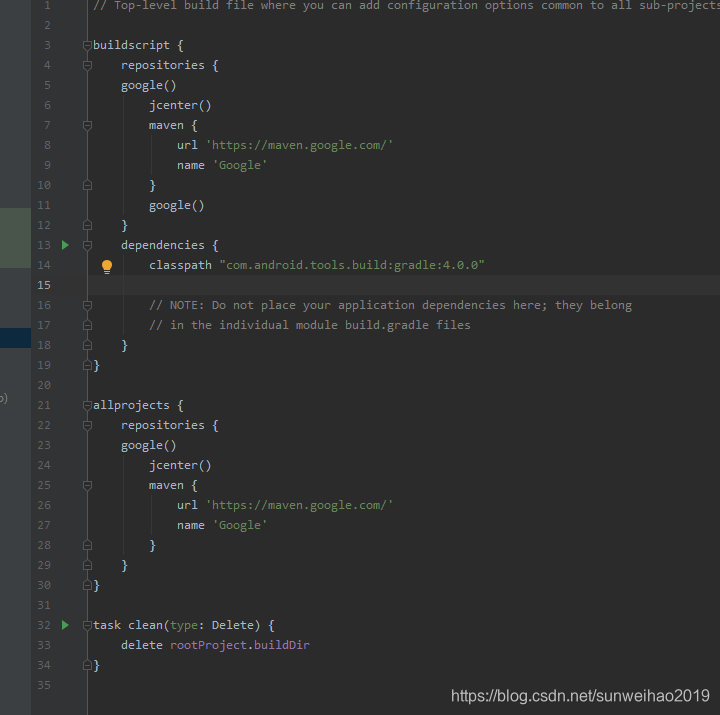
Task: Click the closing fold marker on line 28
Action: pyautogui.click(x=87, y=545)
